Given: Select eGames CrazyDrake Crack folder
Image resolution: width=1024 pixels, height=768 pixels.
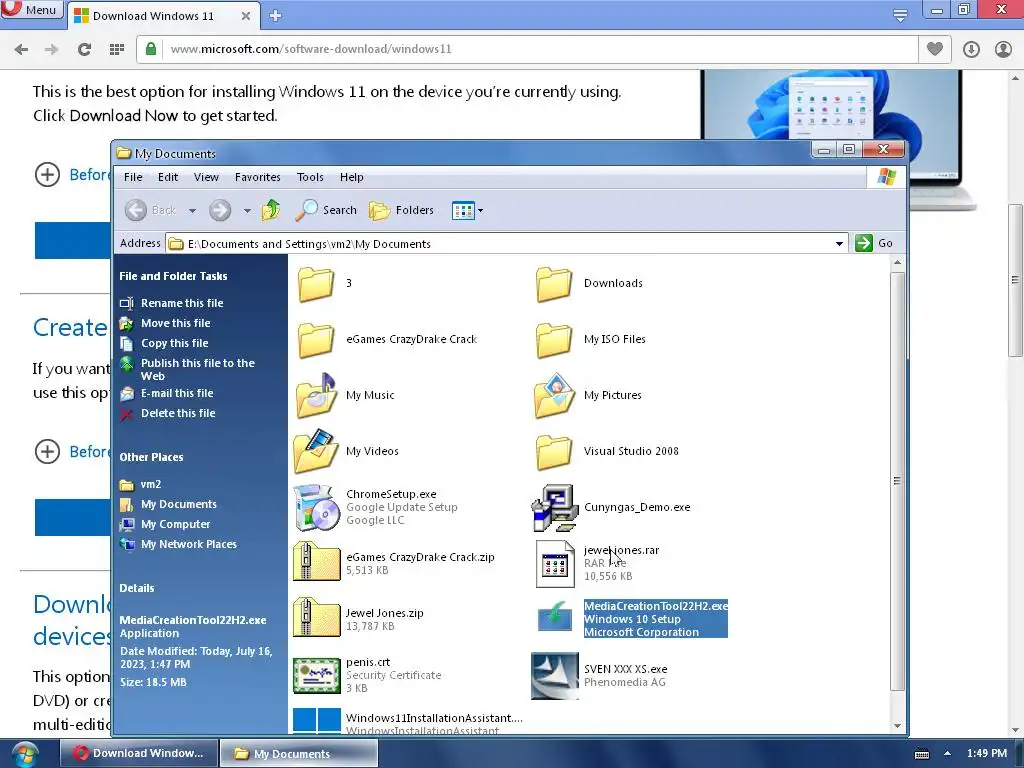Looking at the screenshot, I should pos(317,340).
